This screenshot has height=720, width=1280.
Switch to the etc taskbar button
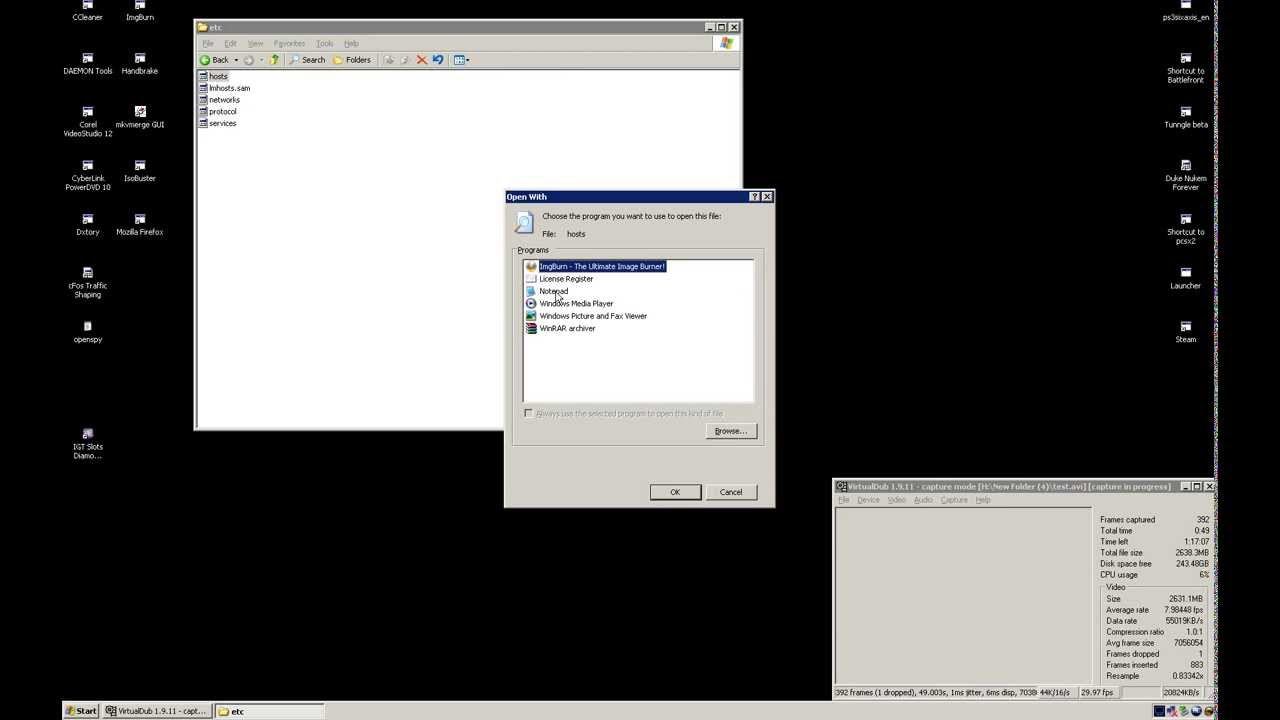(x=269, y=711)
